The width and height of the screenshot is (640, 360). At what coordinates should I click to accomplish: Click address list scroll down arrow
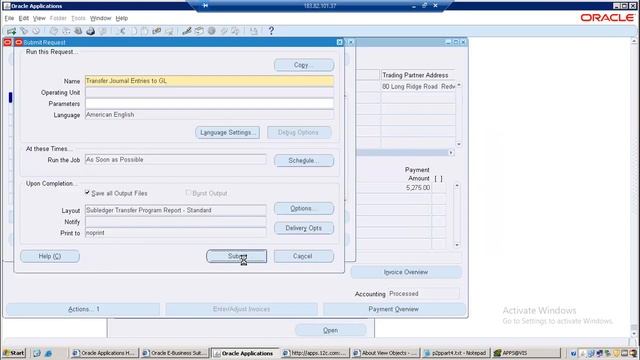459,144
